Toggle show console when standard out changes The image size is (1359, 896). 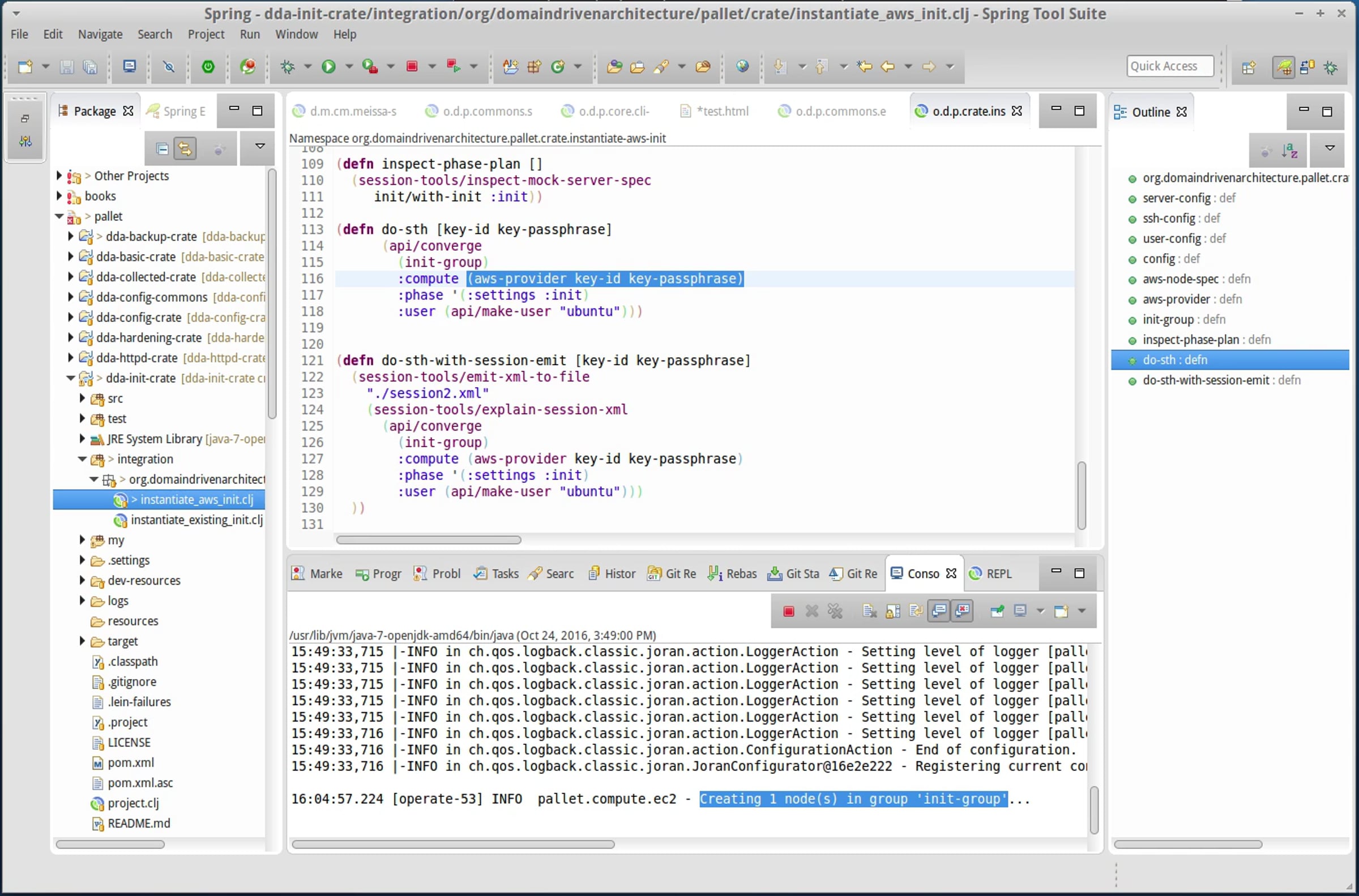pos(939,611)
